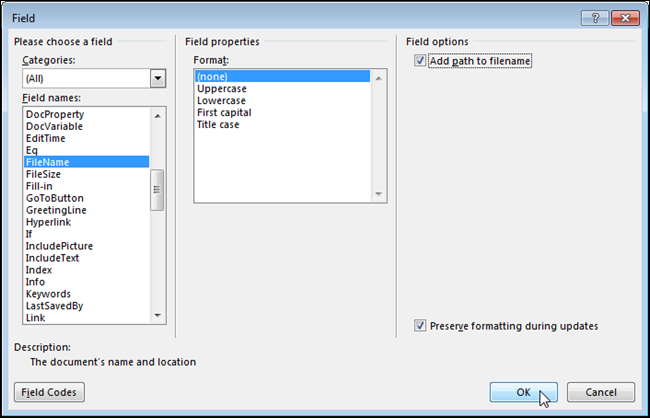
Task: Click the Cancel button
Action: [600, 392]
